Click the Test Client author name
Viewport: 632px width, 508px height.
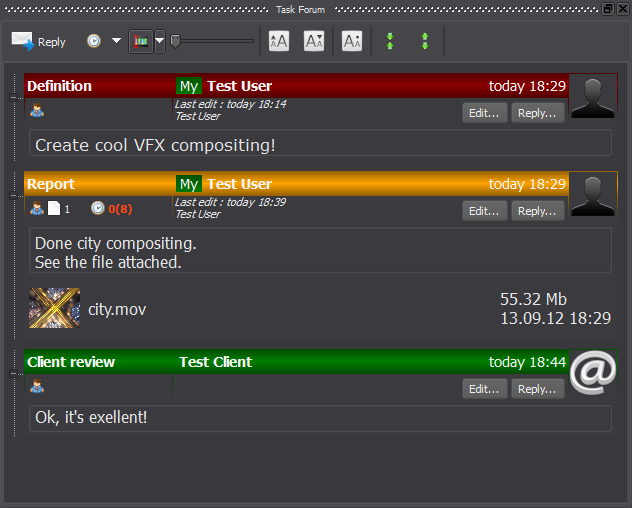point(216,362)
